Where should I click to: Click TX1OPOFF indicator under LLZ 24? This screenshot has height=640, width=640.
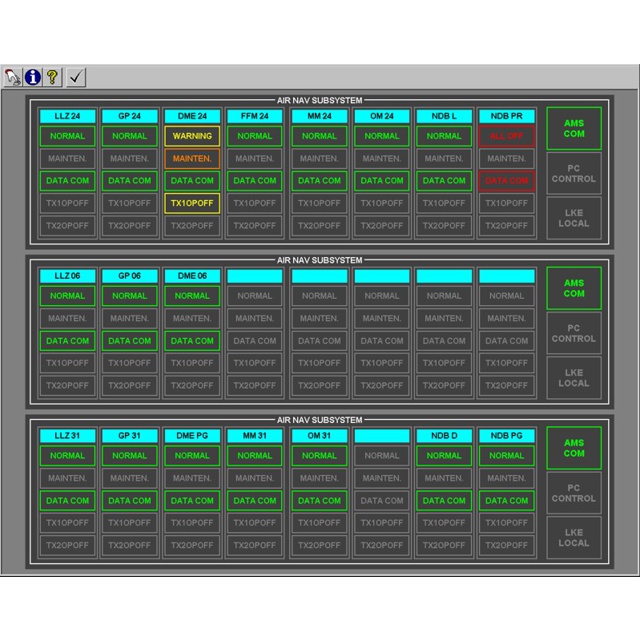tap(67, 203)
